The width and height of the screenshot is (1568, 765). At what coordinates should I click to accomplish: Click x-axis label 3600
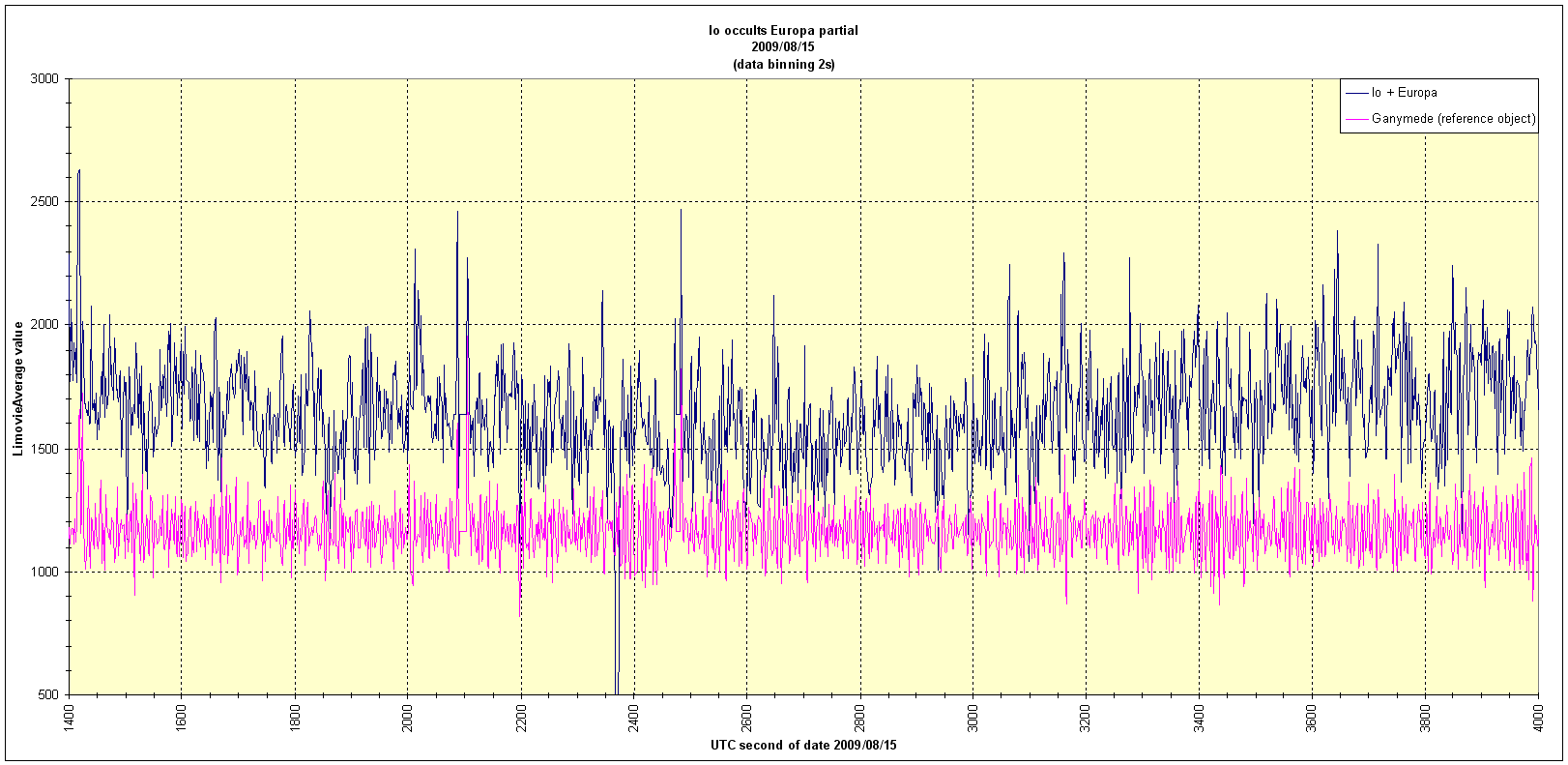1312,717
